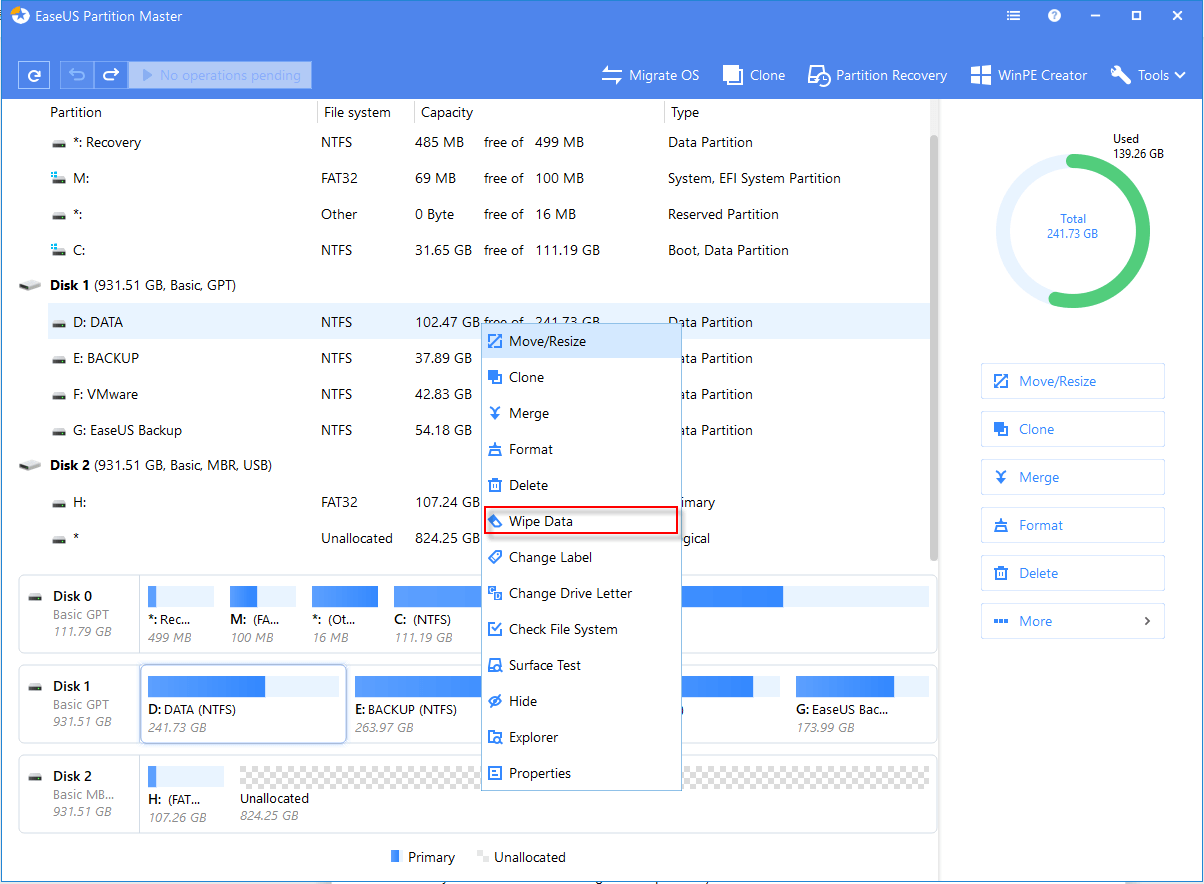Select Check File System menu entry

581,629
